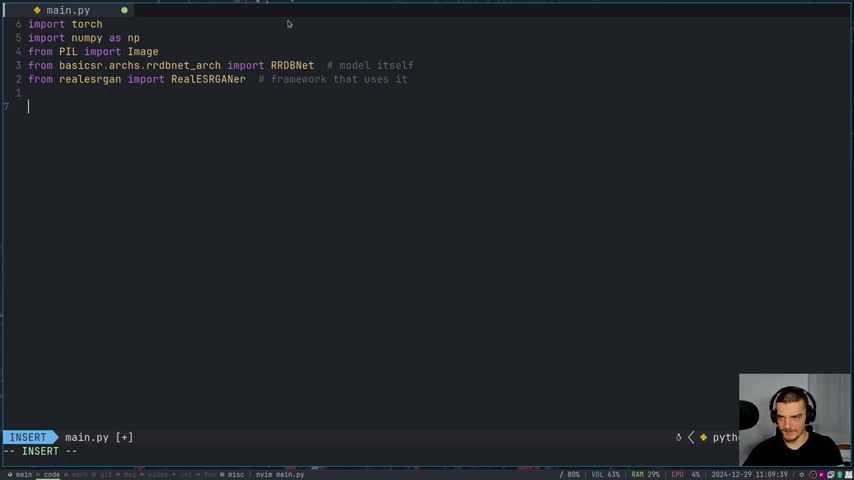
Task: Click the VOL 63% volume indicator
Action: pos(605,475)
